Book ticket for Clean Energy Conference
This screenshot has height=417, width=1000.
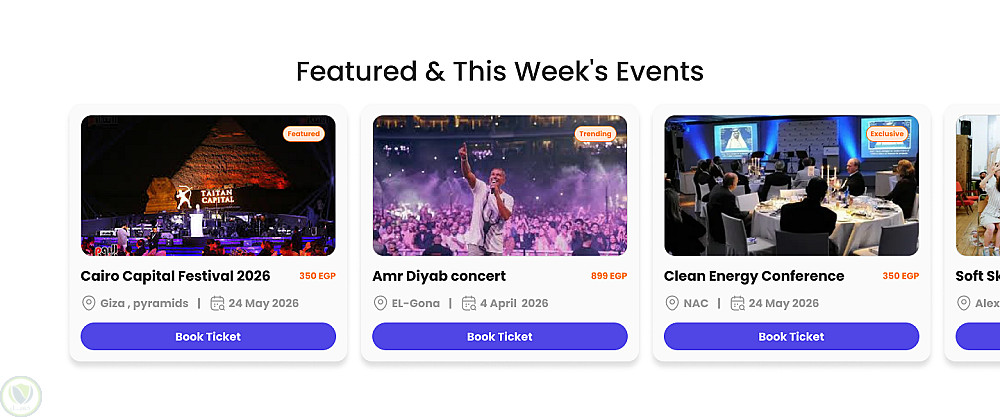pos(791,337)
